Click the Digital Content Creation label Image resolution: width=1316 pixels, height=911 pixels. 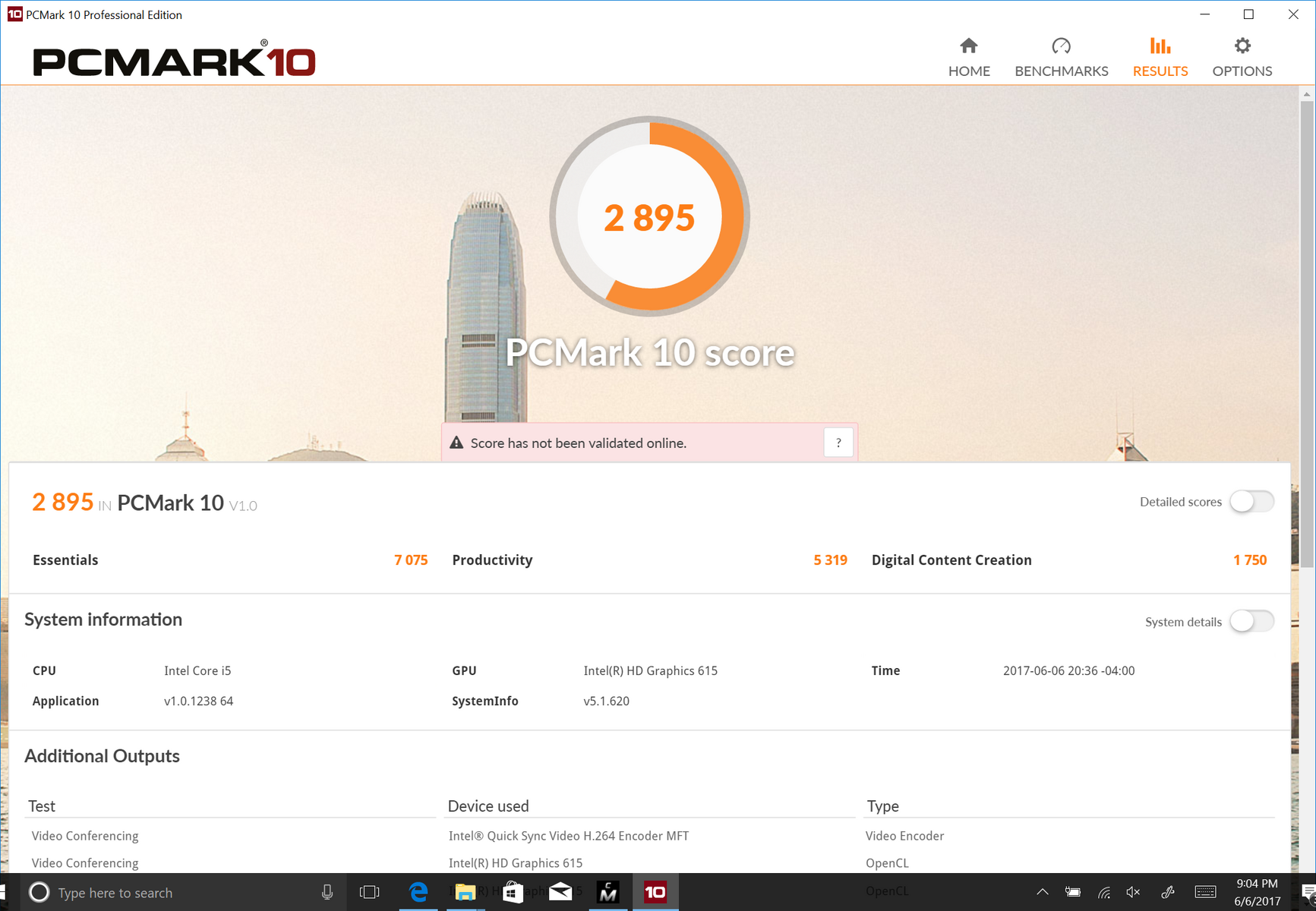(x=951, y=560)
